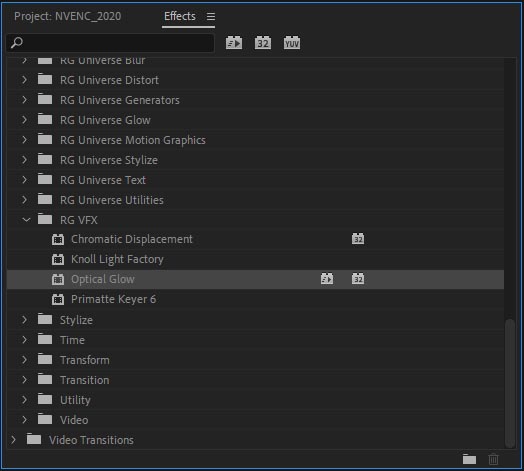Select the Utility folder label
This screenshot has height=471, width=524.
(75, 400)
